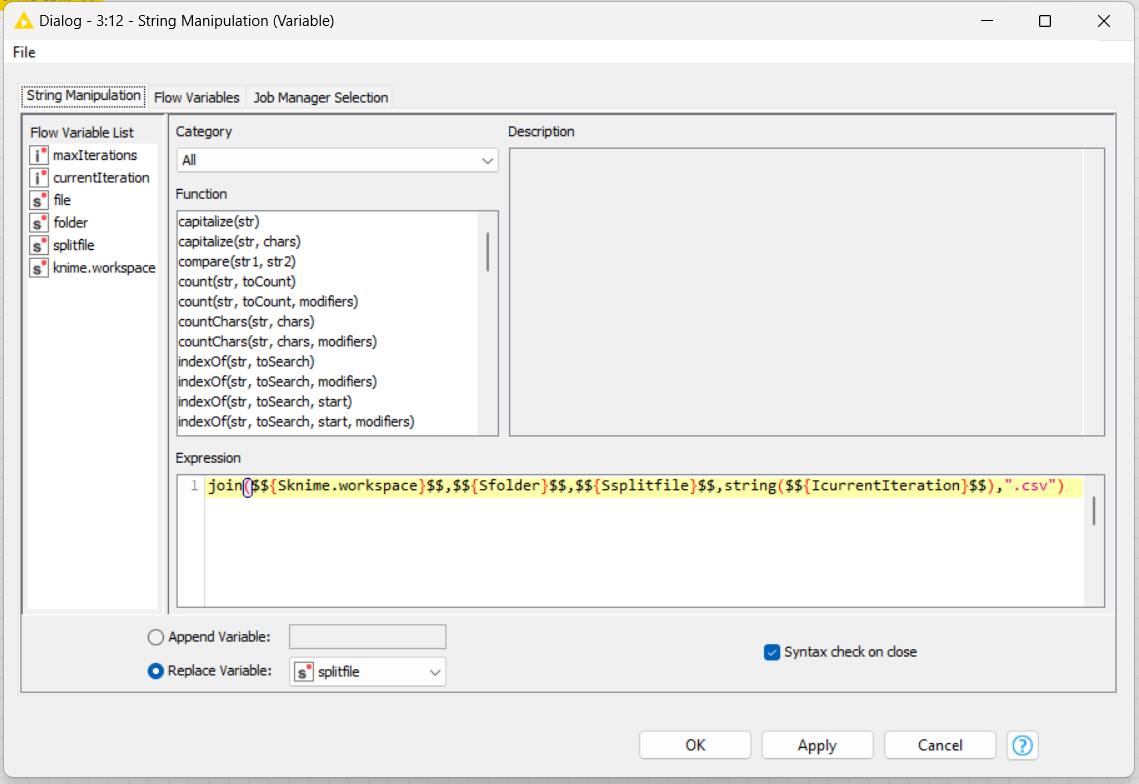
Task: Click the currentIteration integer variable icon
Action: [x=39, y=178]
